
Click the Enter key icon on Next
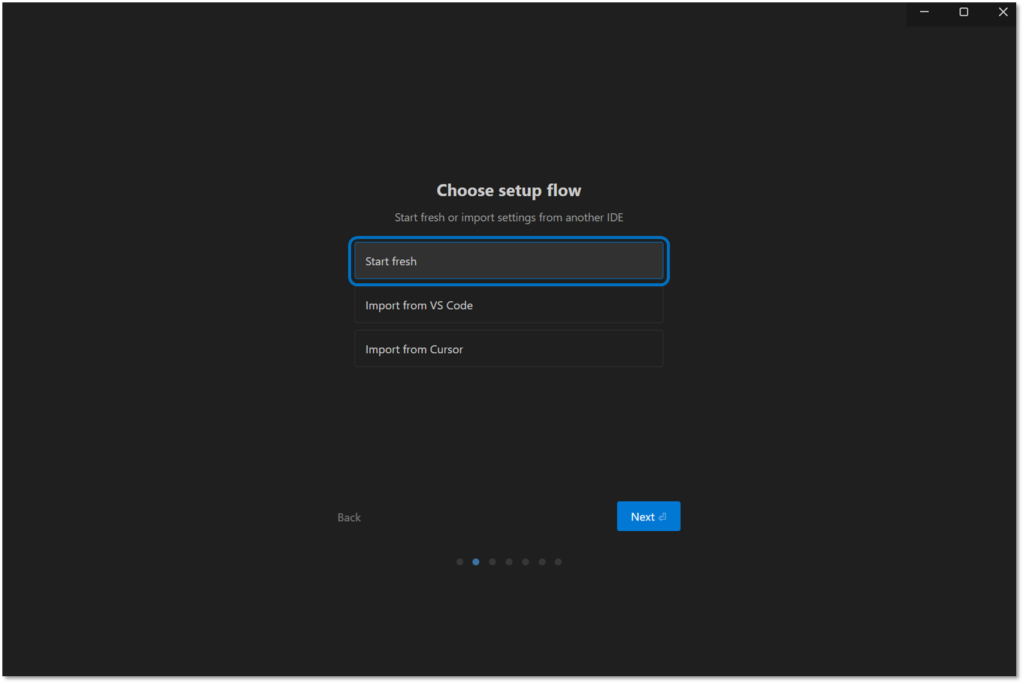[663, 517]
